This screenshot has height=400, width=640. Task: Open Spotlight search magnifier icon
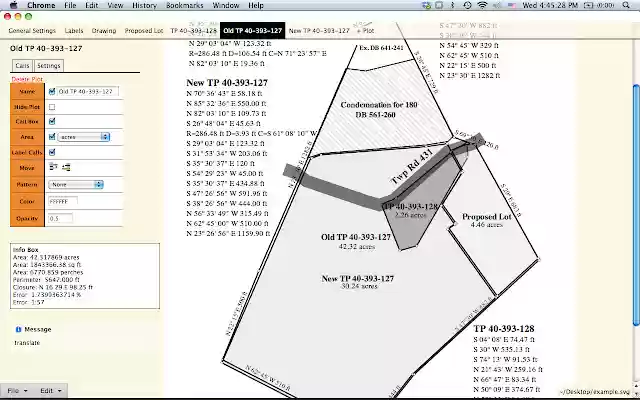(626, 5)
